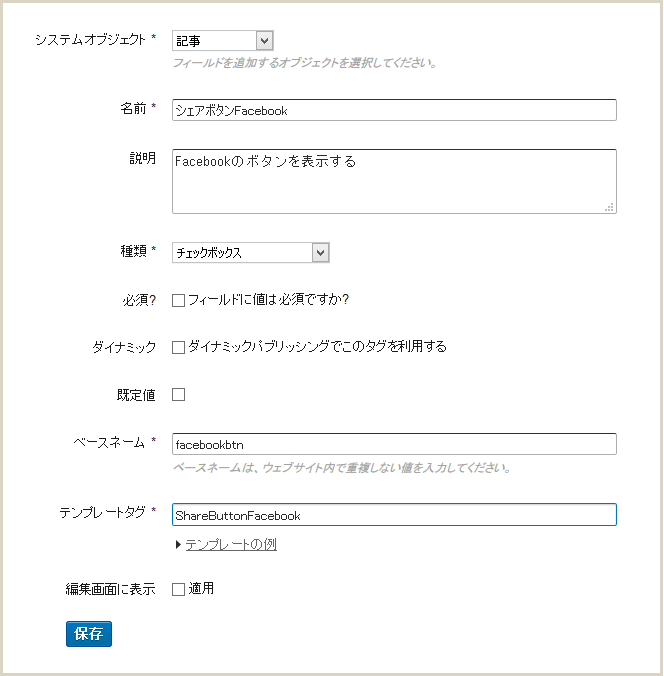Screen dimensions: 664x676
Task: Click the ダイナミックパブリッシングでこのタグを利用する label
Action: coord(317,346)
